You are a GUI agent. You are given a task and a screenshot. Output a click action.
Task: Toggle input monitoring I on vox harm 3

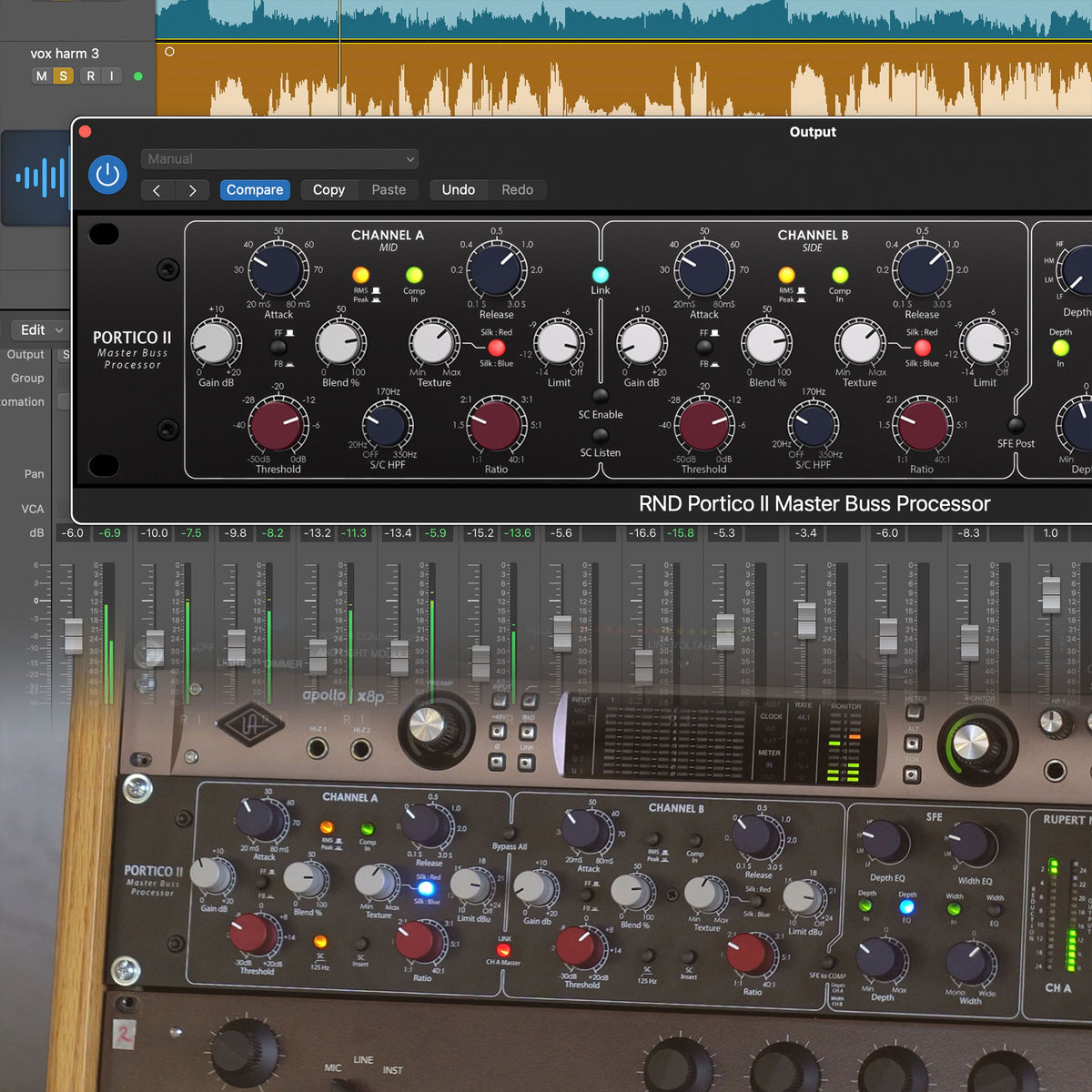click(x=112, y=76)
